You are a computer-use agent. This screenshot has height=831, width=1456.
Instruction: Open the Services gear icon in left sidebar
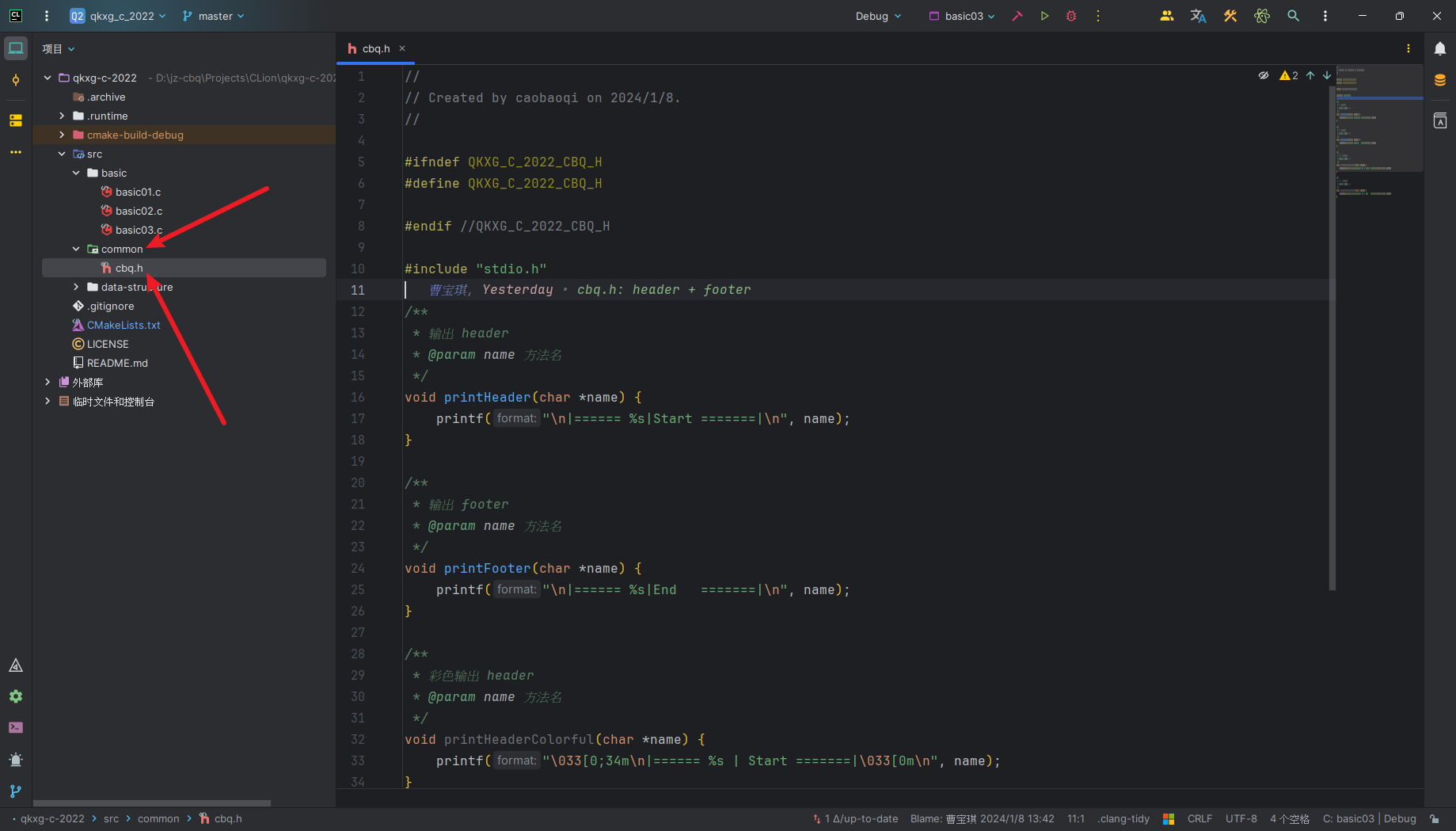[16, 696]
